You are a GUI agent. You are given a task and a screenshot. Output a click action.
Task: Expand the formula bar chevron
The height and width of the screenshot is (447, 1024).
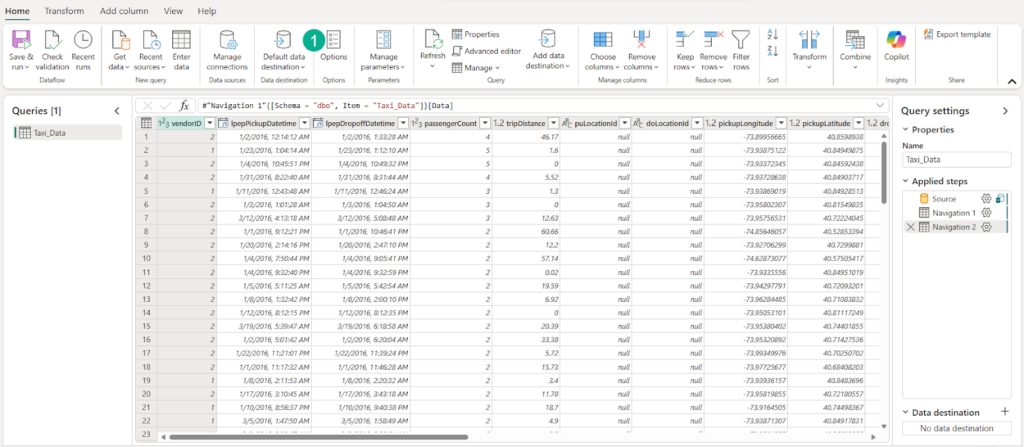point(880,105)
